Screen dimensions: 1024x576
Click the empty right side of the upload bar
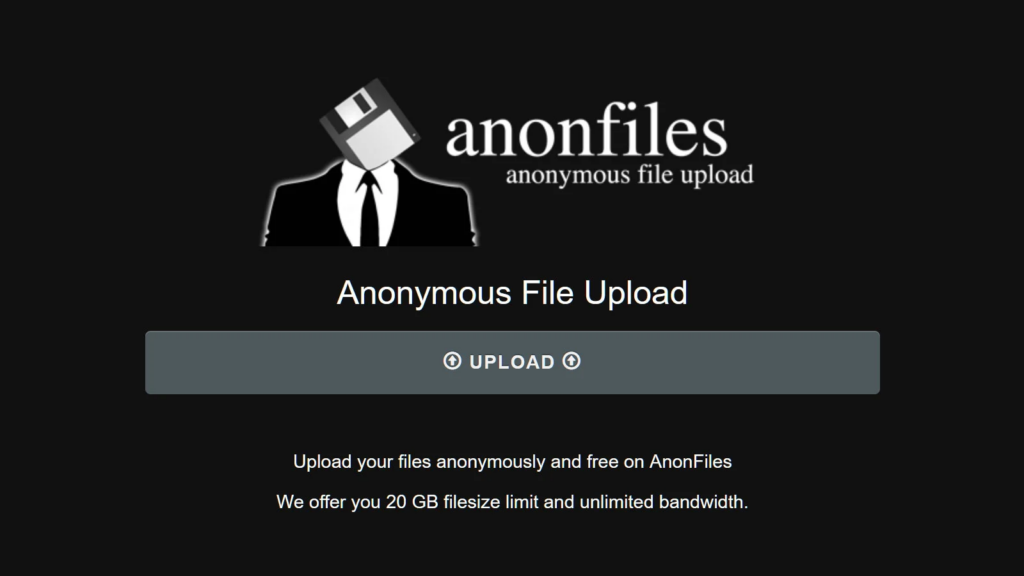pyautogui.click(x=730, y=362)
